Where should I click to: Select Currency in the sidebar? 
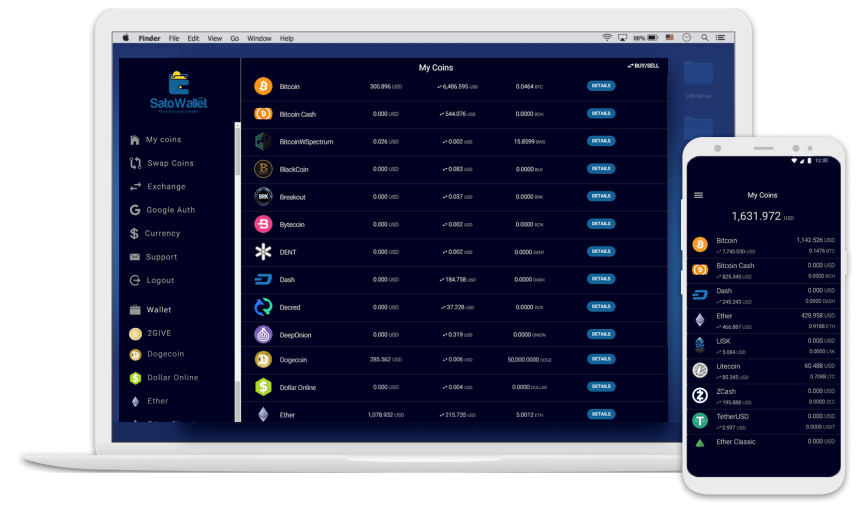162,233
